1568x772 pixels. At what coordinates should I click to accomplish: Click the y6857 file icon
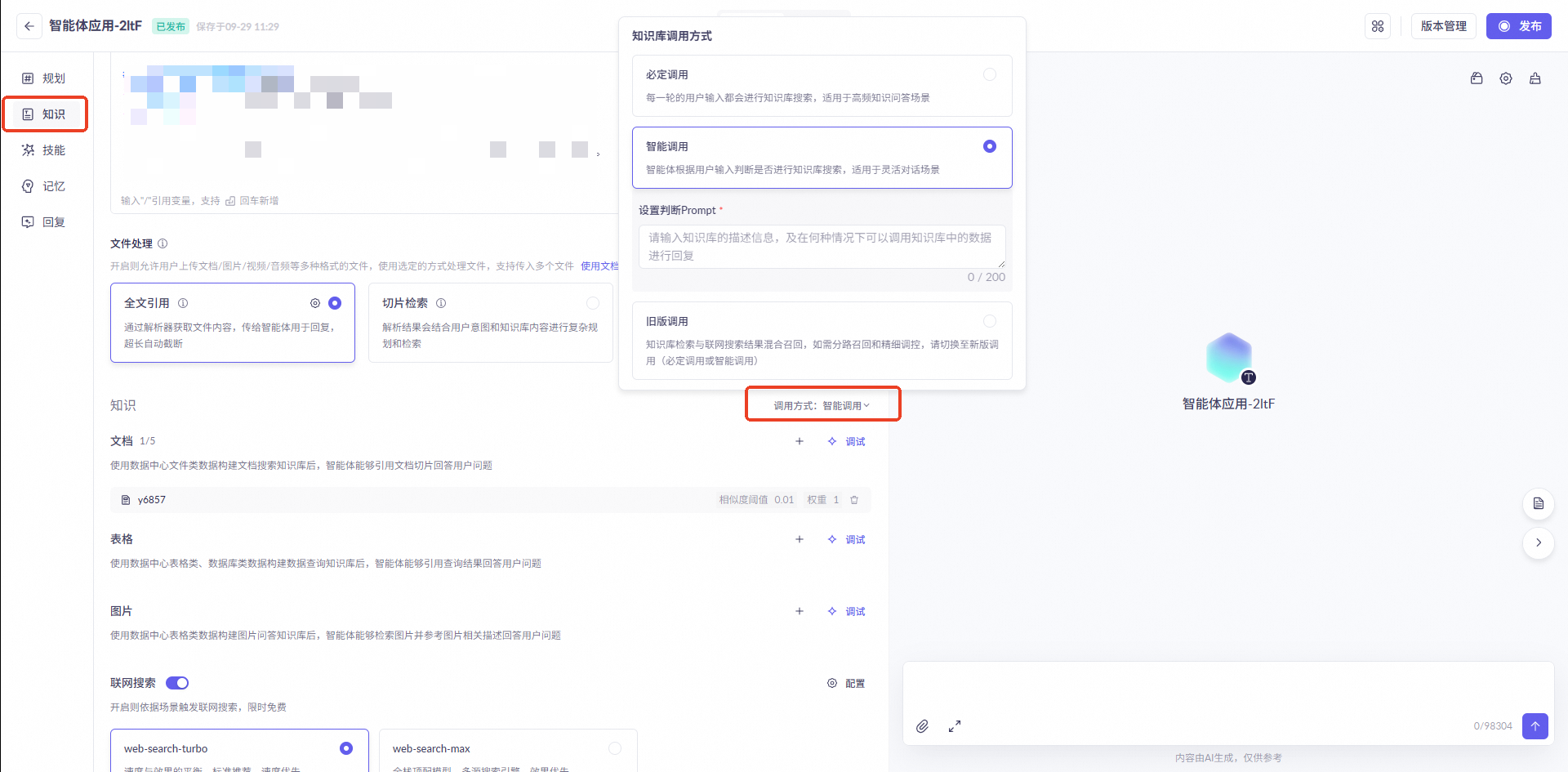pyautogui.click(x=126, y=500)
